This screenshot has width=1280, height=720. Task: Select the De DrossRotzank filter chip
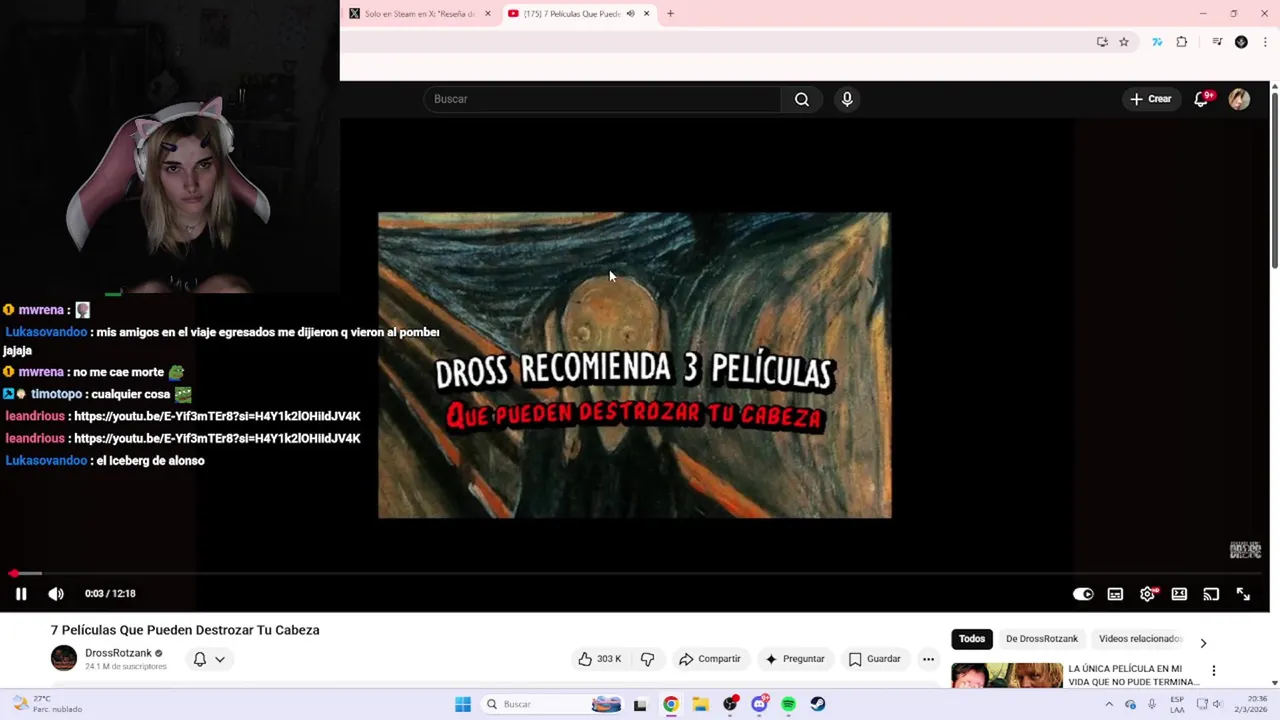pyautogui.click(x=1042, y=639)
